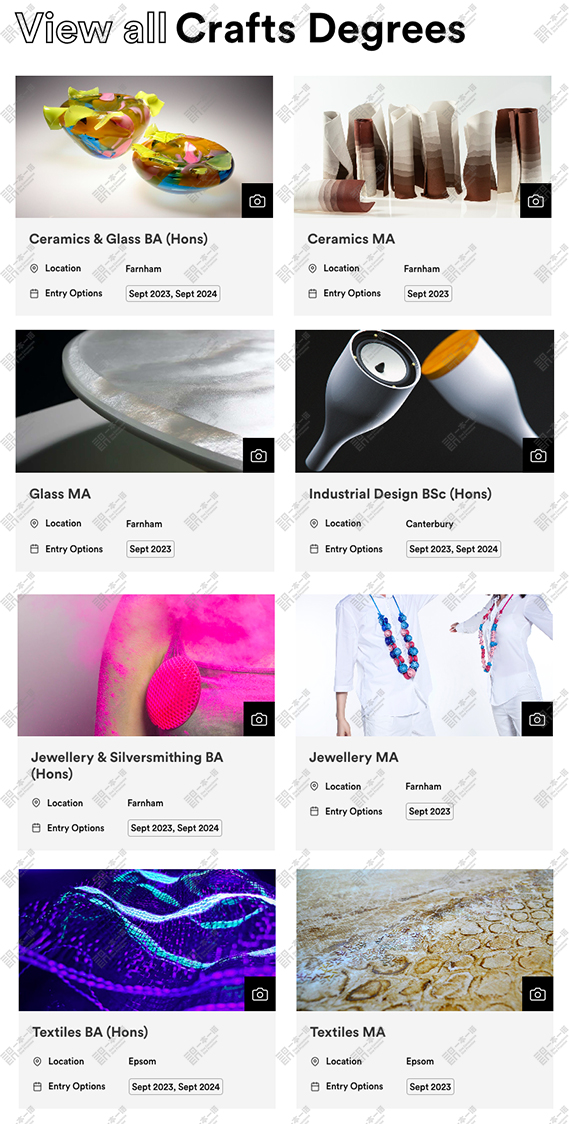Open Jewellery & Silversmithing BA (Hons) course

click(x=127, y=766)
